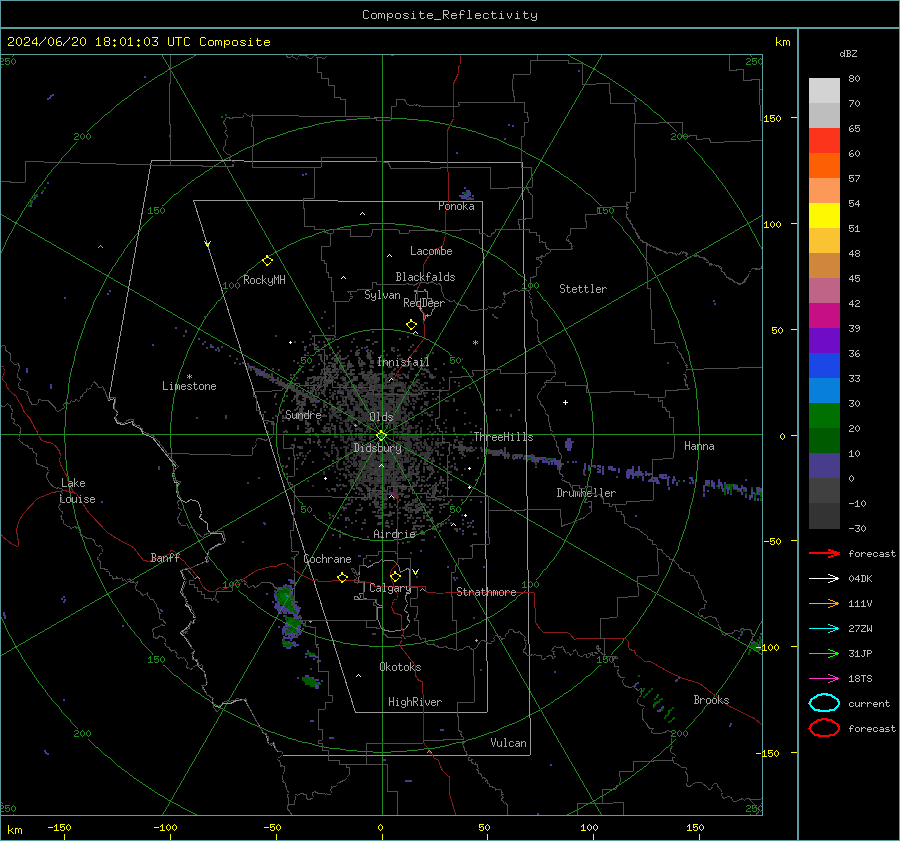Select the red 65 dBZ color swatch
The height and width of the screenshot is (841, 900).
tap(824, 140)
